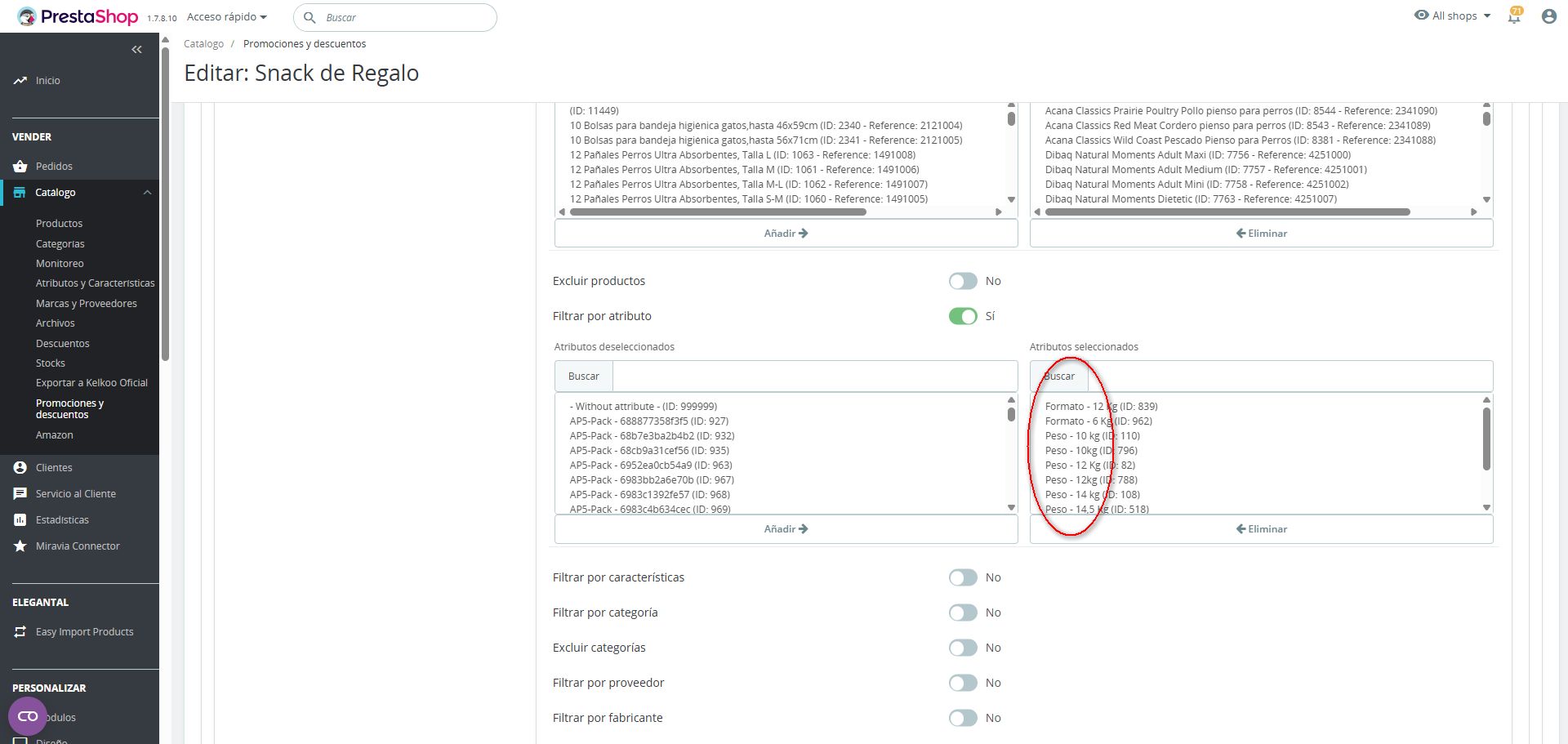Click Añadir button under attributes list
This screenshot has width=1568, height=744.
coord(786,529)
